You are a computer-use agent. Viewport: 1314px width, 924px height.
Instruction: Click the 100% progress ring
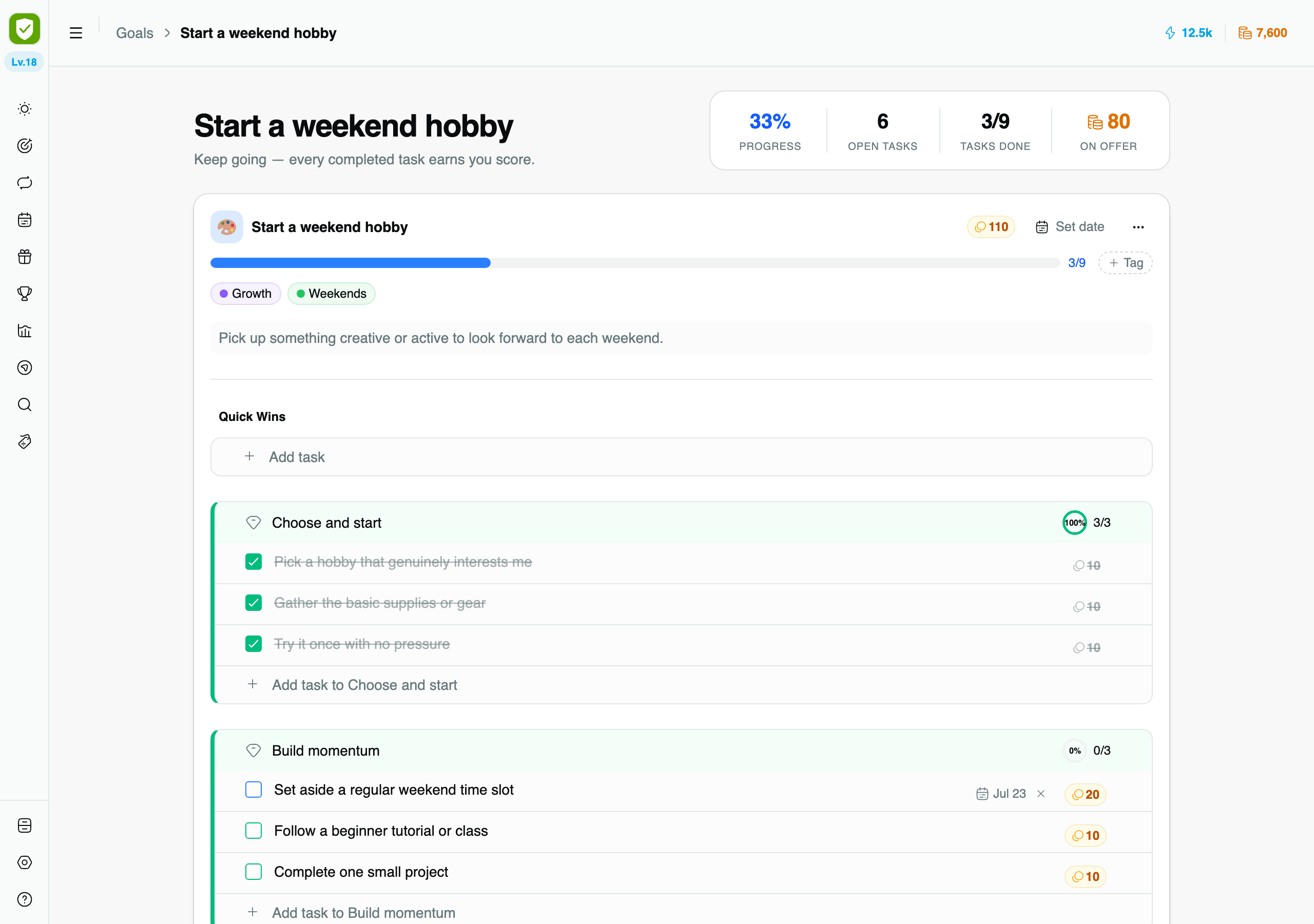click(x=1074, y=523)
